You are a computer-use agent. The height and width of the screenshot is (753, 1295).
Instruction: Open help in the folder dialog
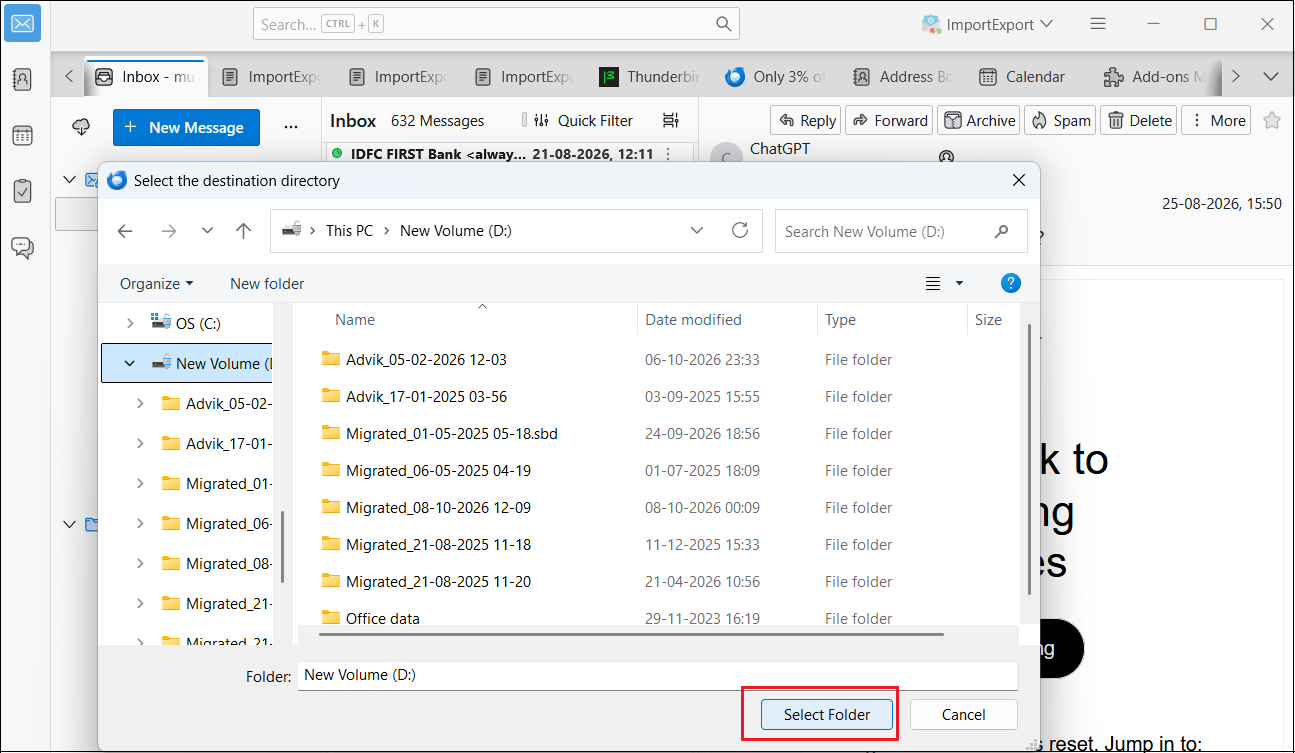tap(1011, 283)
